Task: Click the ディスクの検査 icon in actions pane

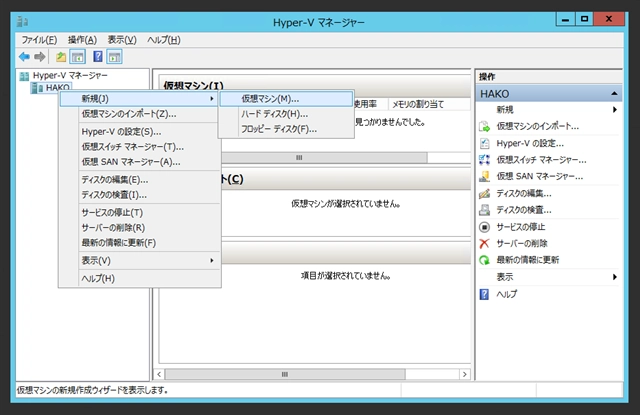Action: click(x=484, y=210)
